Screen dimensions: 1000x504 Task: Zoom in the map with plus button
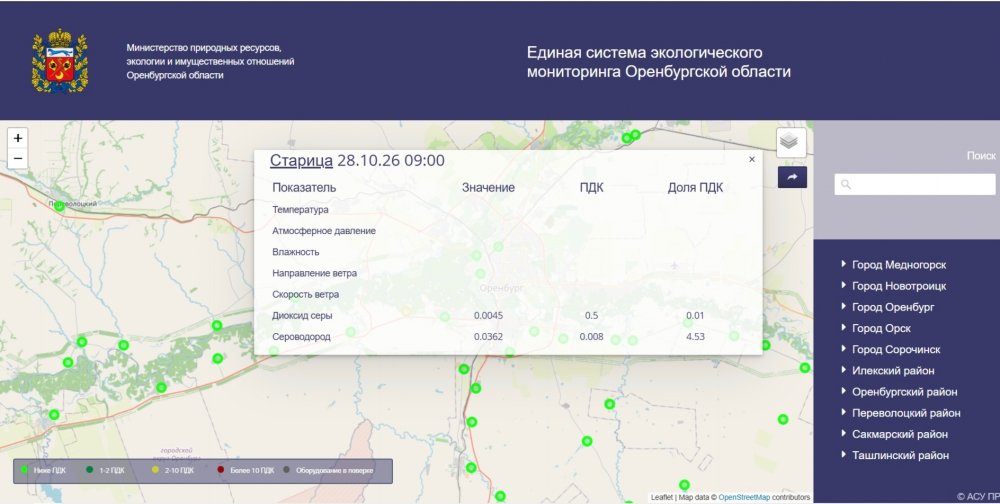pos(18,138)
